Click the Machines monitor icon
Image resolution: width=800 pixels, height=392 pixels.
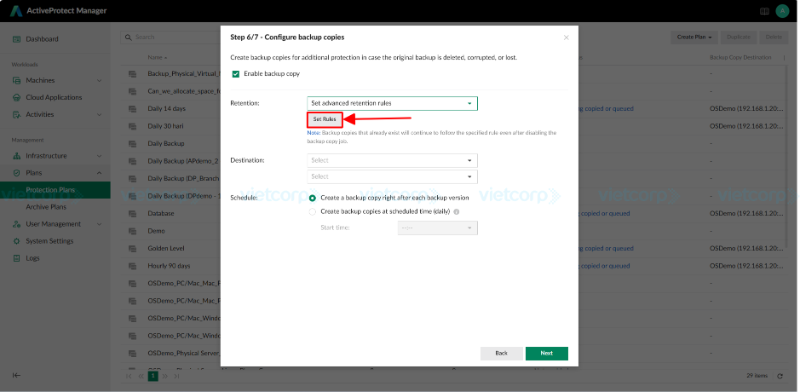point(16,80)
